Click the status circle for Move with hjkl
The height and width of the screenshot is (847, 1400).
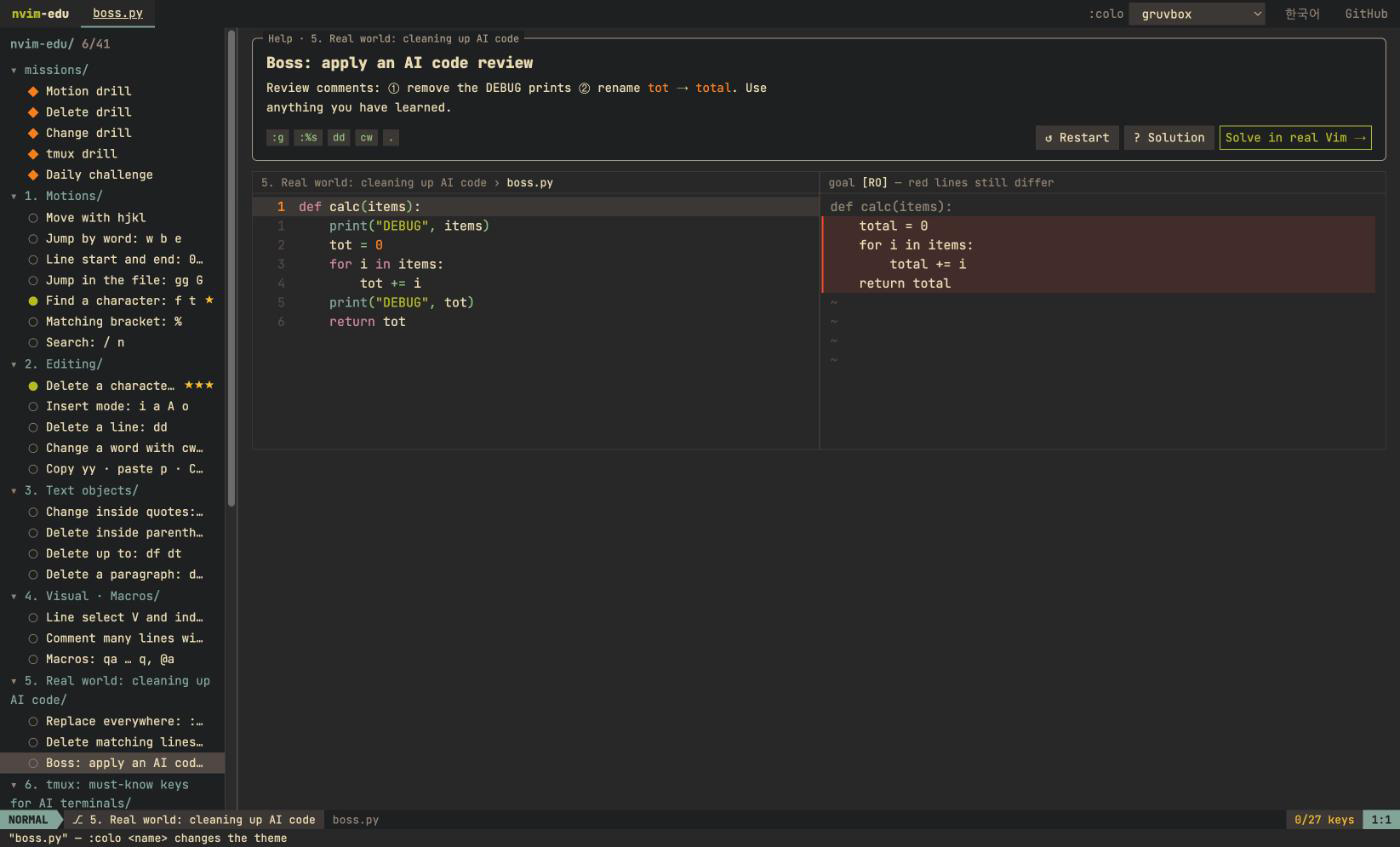pos(33,218)
